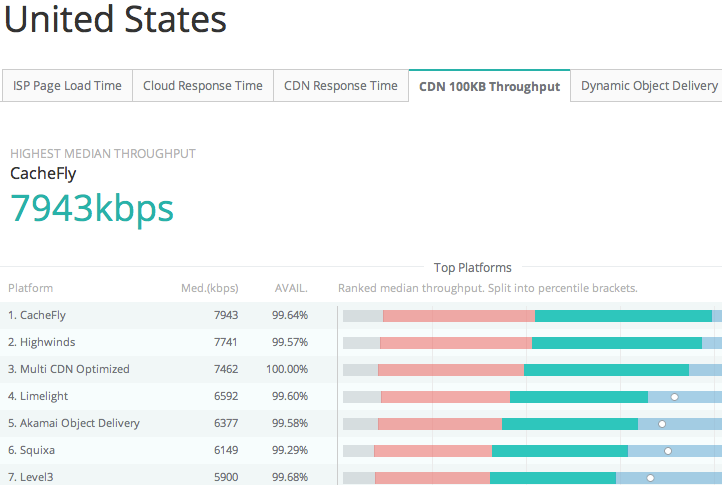Click the 99.68% availability value
722x485 pixels.
click(290, 477)
